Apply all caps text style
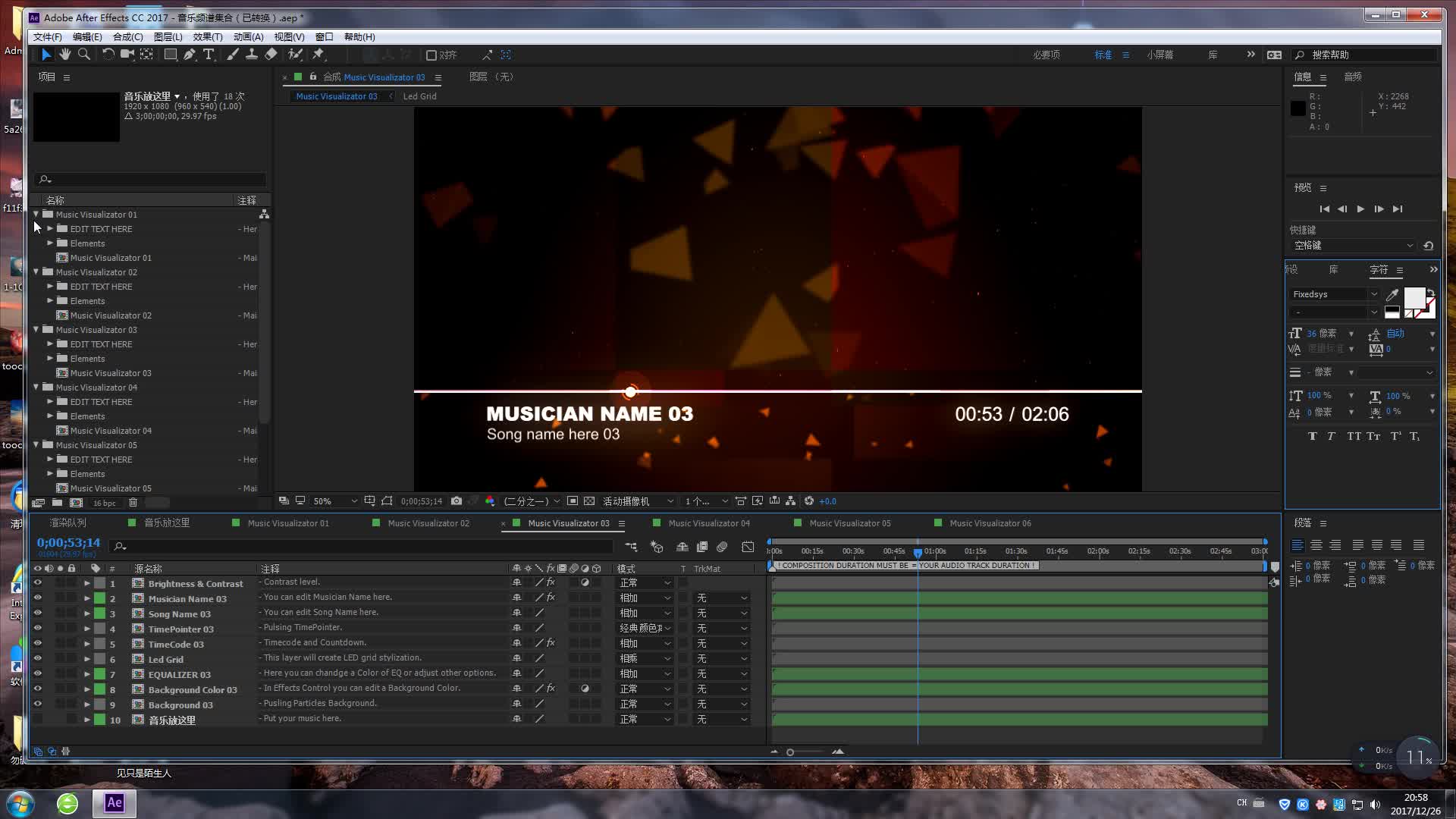Screen dimensions: 1456x819 pos(1354,436)
